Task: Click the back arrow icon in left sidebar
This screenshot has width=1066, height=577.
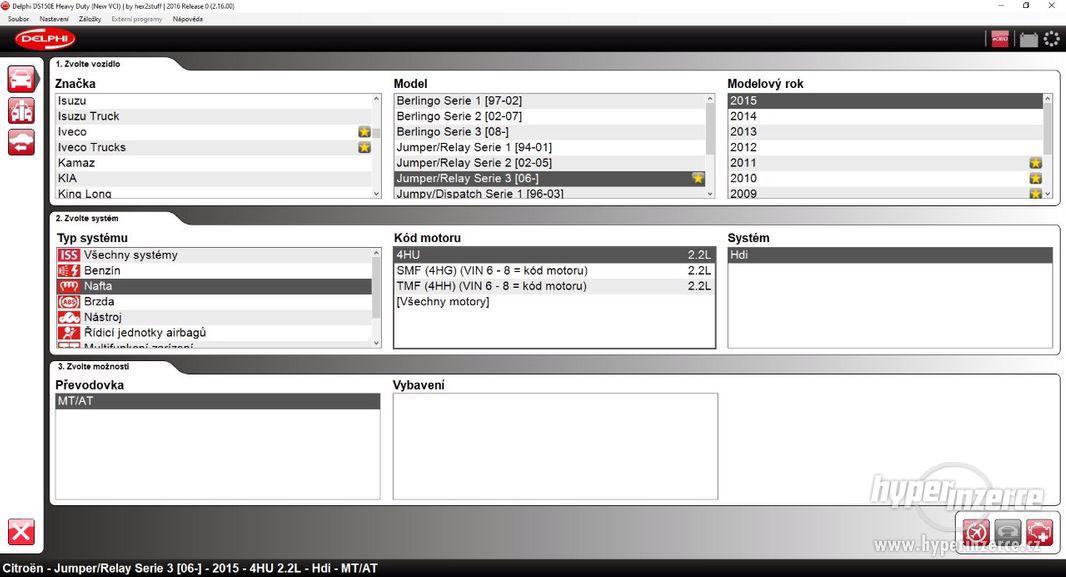Action: (x=21, y=142)
